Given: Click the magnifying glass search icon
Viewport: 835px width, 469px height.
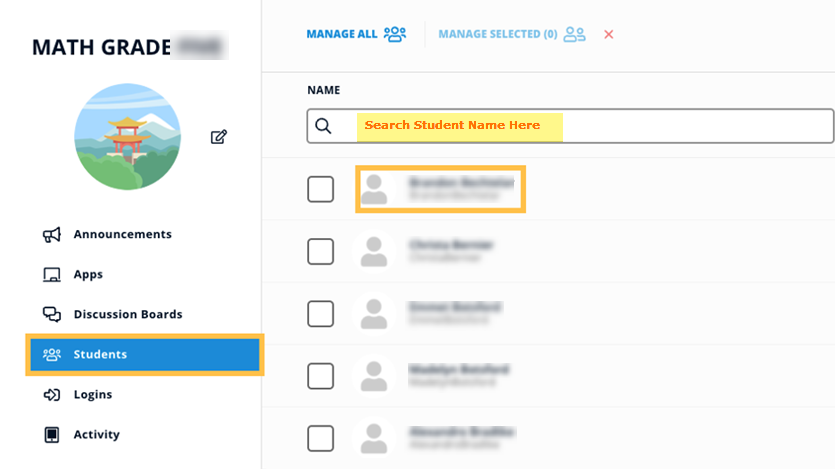Looking at the screenshot, I should [x=323, y=126].
